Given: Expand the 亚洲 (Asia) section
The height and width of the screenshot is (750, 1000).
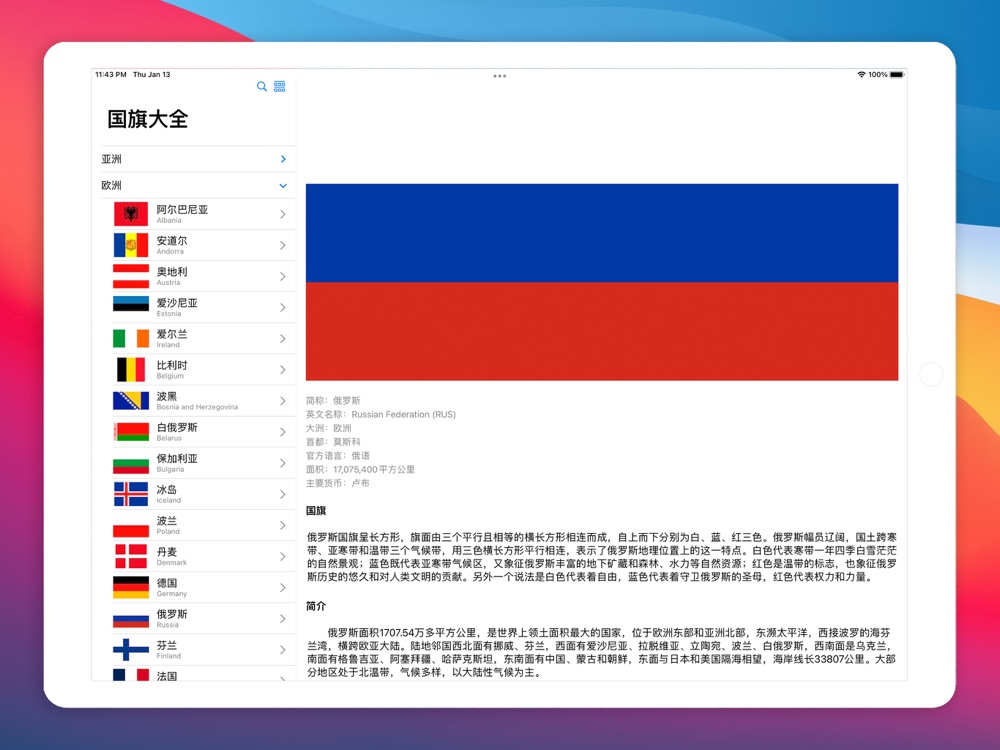Looking at the screenshot, I should 198,159.
